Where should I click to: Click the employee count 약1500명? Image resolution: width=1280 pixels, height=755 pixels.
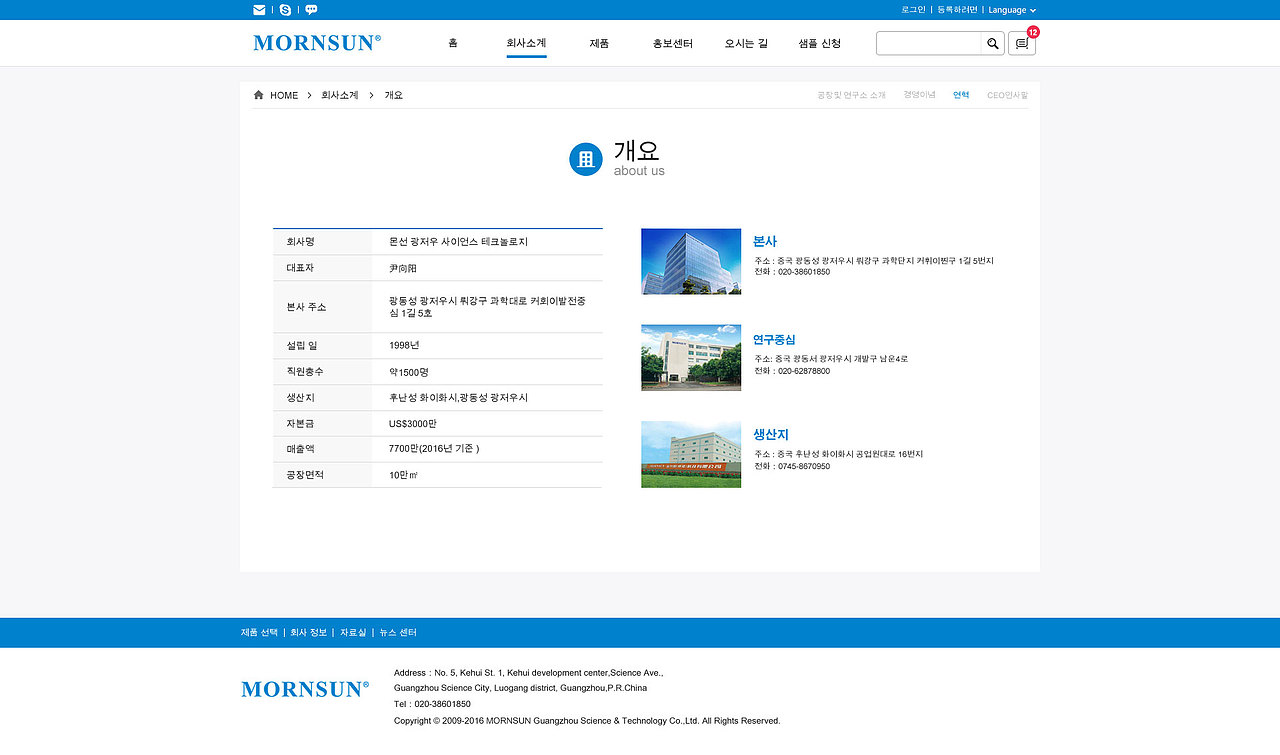click(x=409, y=372)
